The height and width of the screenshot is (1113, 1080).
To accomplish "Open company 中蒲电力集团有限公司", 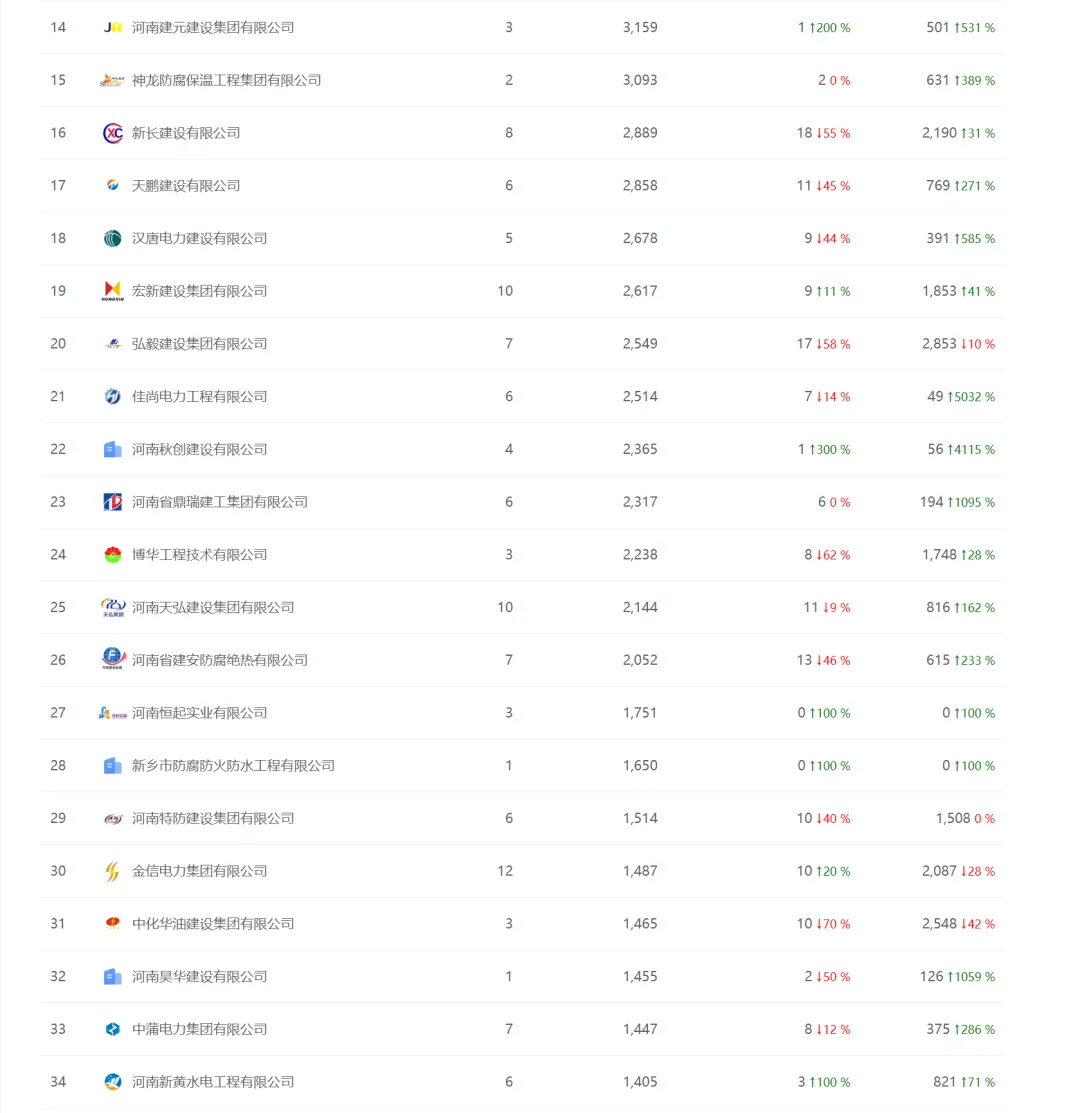I will pos(199,1029).
